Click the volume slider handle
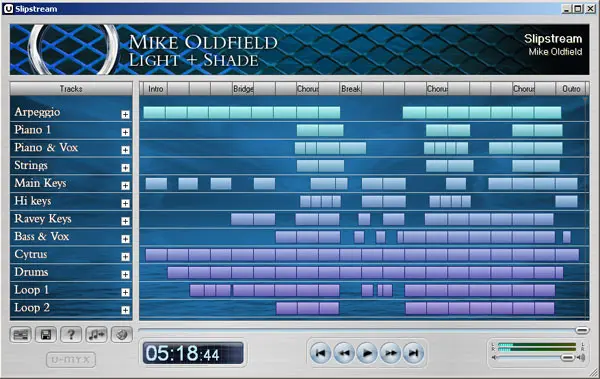 point(567,358)
